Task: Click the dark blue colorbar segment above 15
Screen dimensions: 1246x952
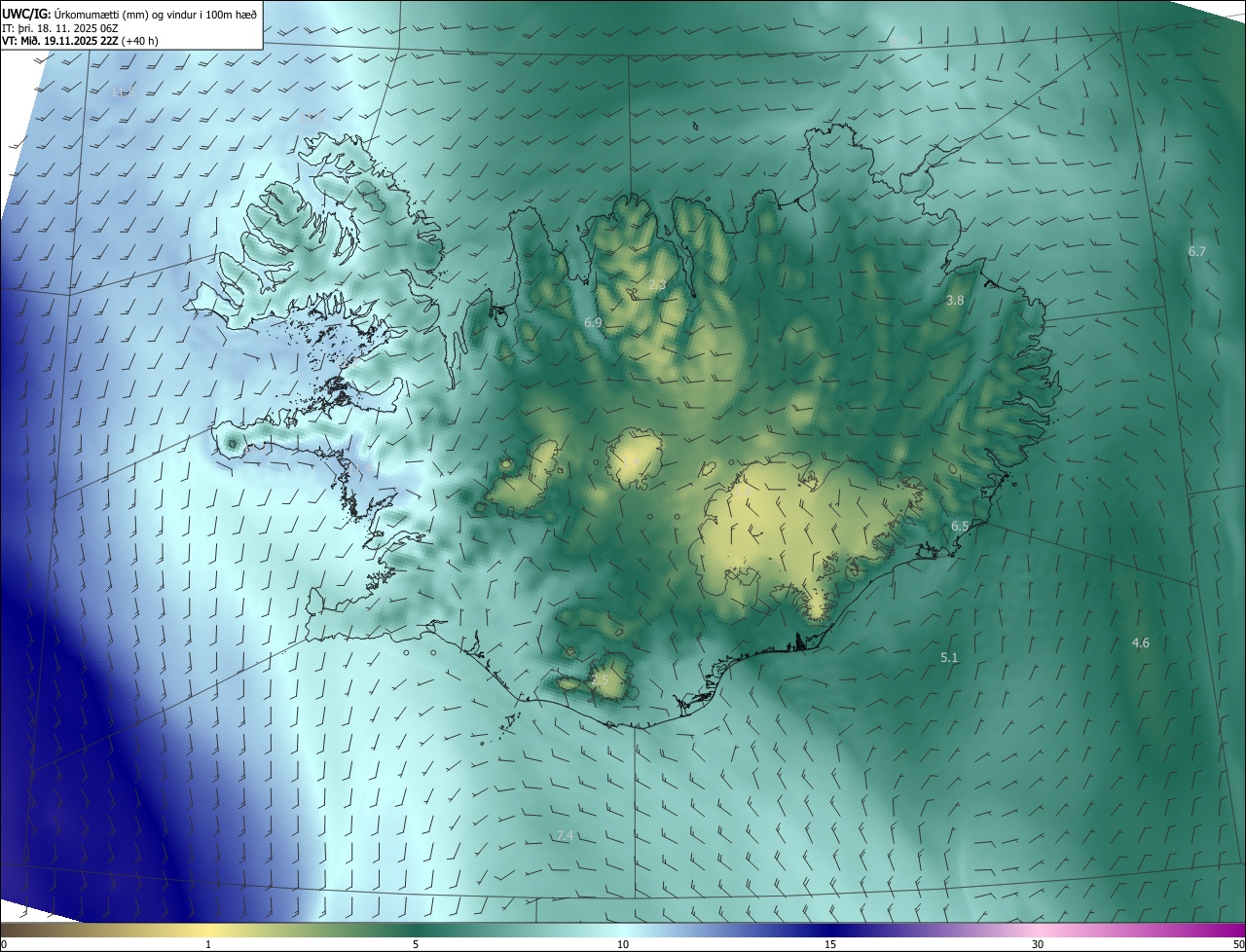Action: [x=830, y=930]
